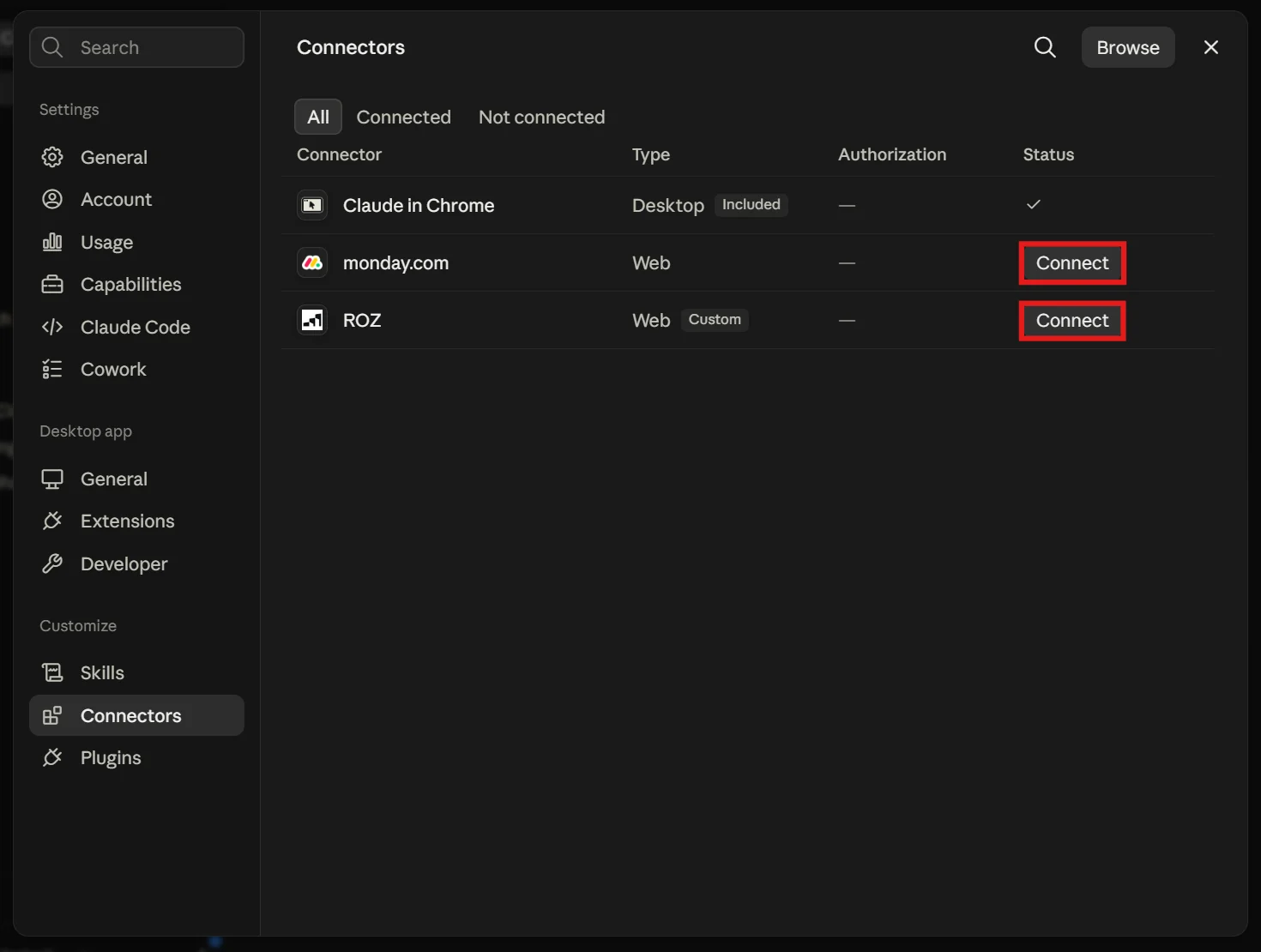Select Connectors in the sidebar
The height and width of the screenshot is (952, 1261).
click(136, 715)
